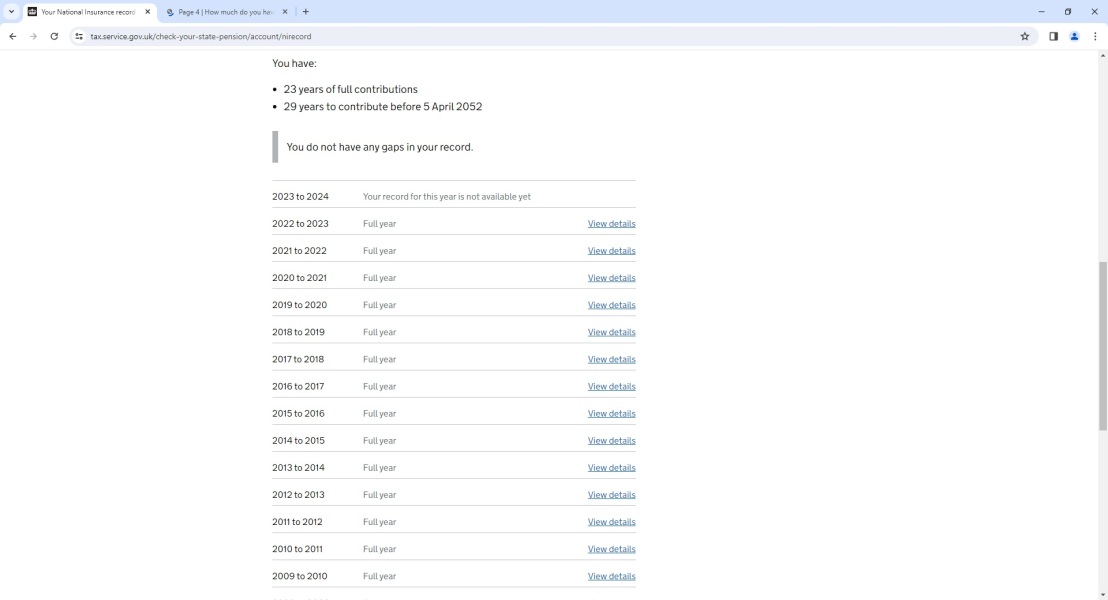Image resolution: width=1108 pixels, height=600 pixels.
Task: Open View details for 2015 to 2016
Action: pyautogui.click(x=611, y=413)
